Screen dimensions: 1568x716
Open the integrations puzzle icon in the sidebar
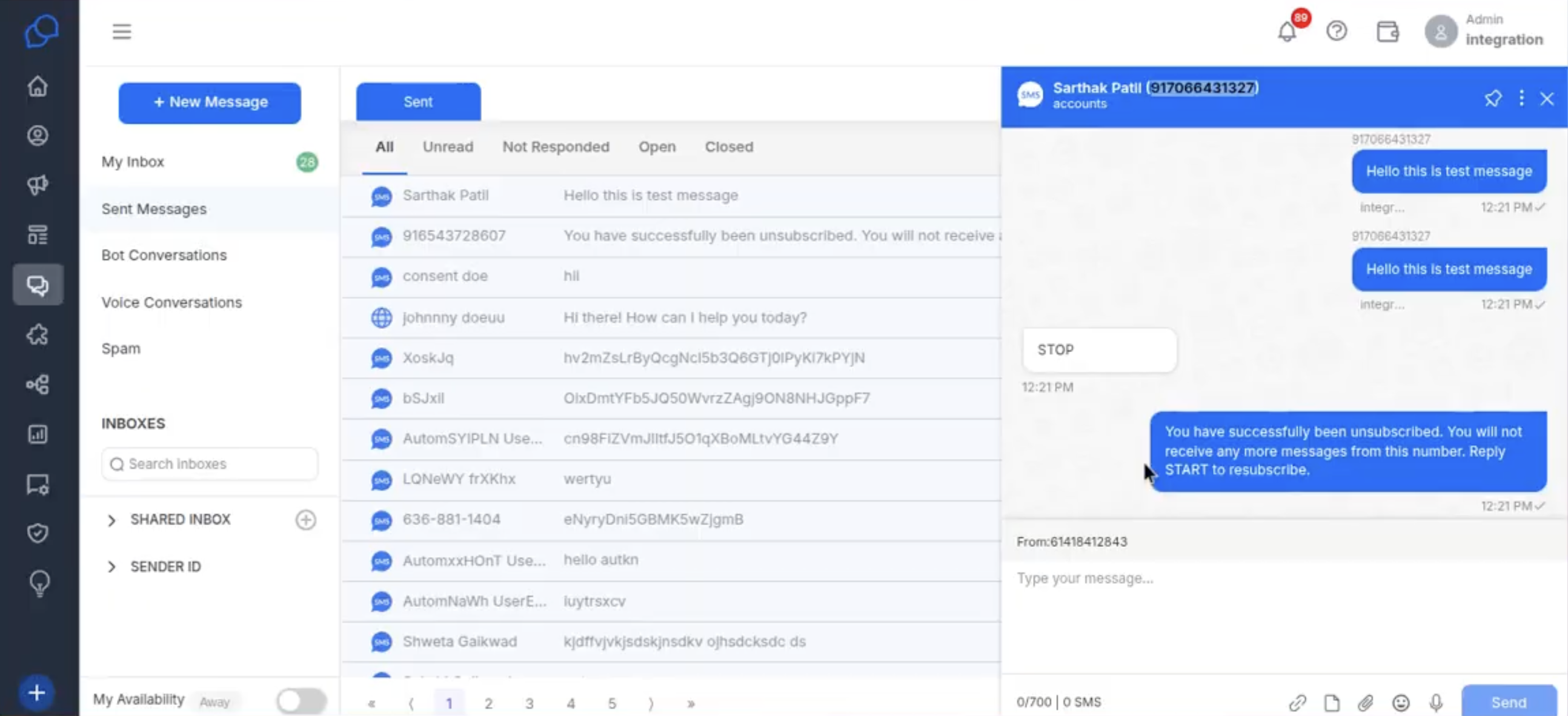(x=38, y=334)
